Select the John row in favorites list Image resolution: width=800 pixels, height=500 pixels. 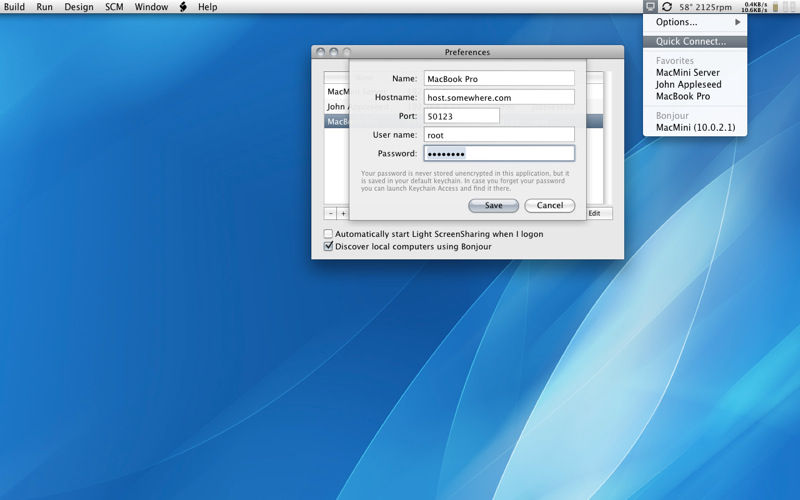tap(337, 107)
